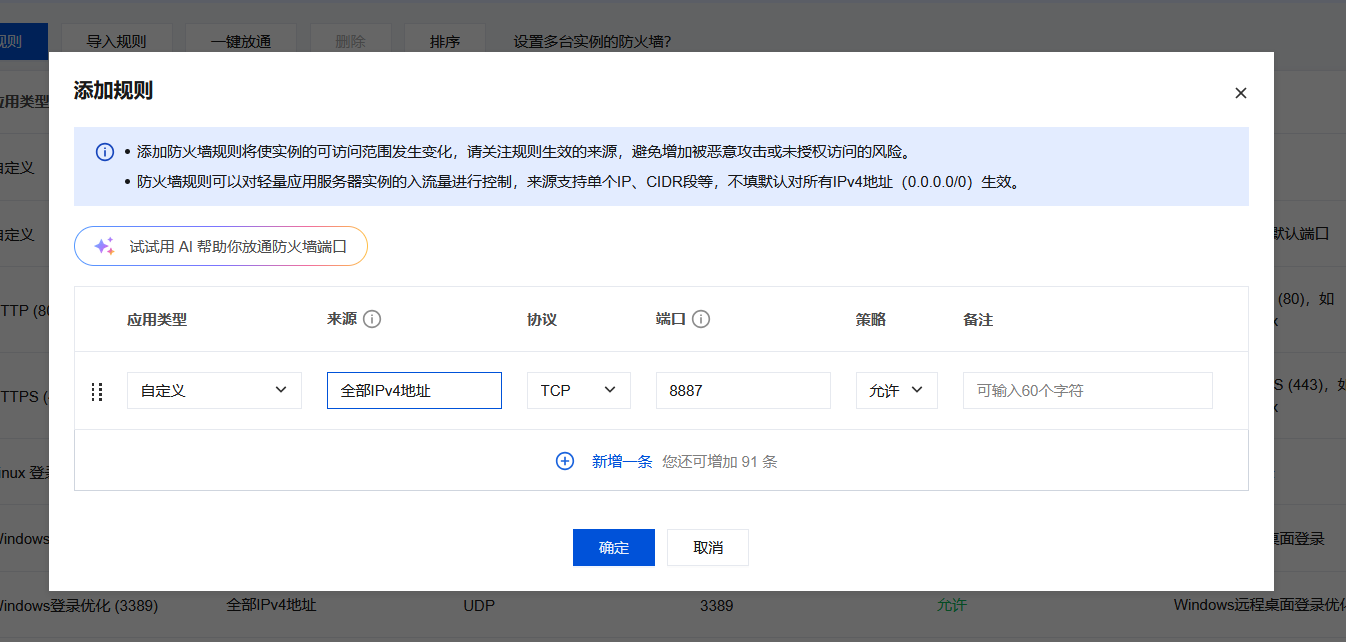The width and height of the screenshot is (1346, 642).
Task: Click the 备注 remark input field
Action: [x=1087, y=391]
